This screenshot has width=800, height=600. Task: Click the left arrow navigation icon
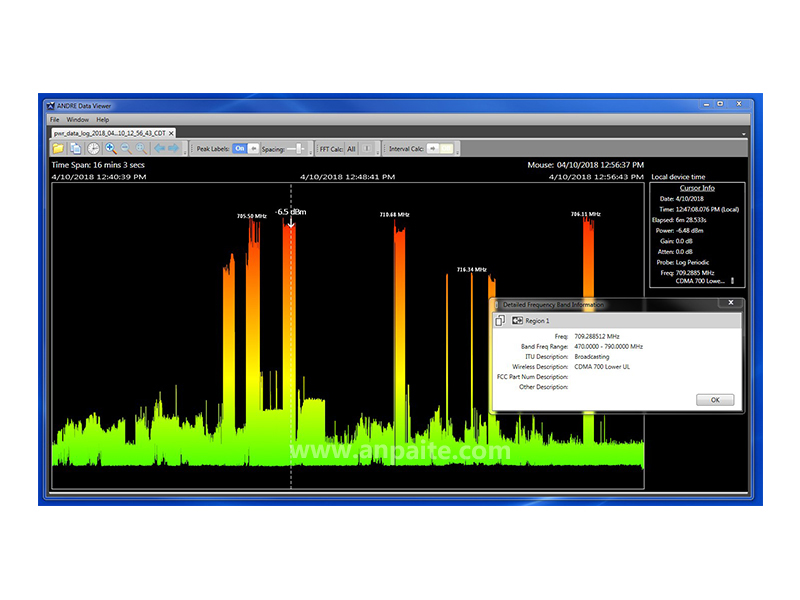click(158, 148)
